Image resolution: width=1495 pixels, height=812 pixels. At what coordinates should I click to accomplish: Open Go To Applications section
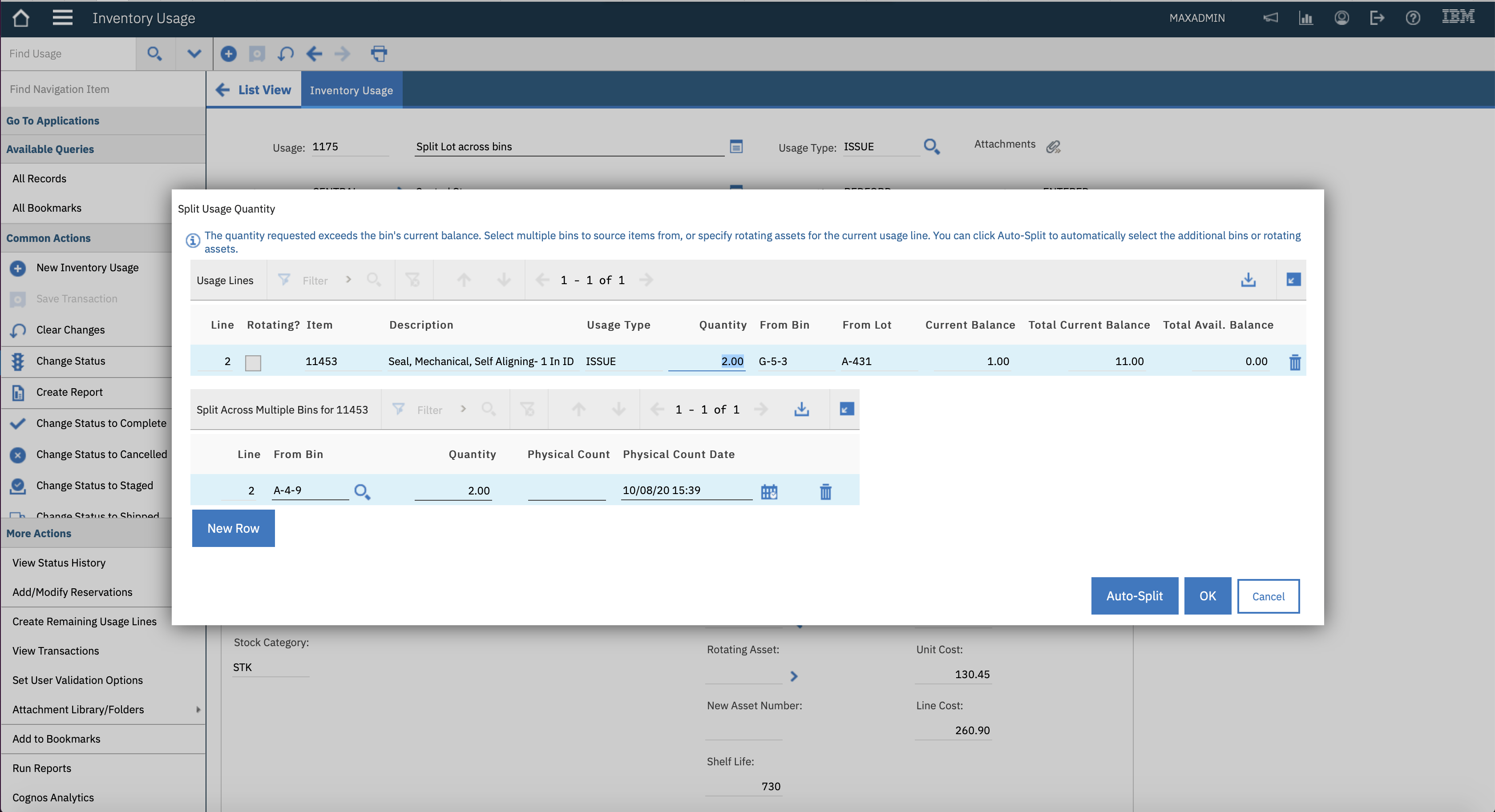[x=53, y=121]
